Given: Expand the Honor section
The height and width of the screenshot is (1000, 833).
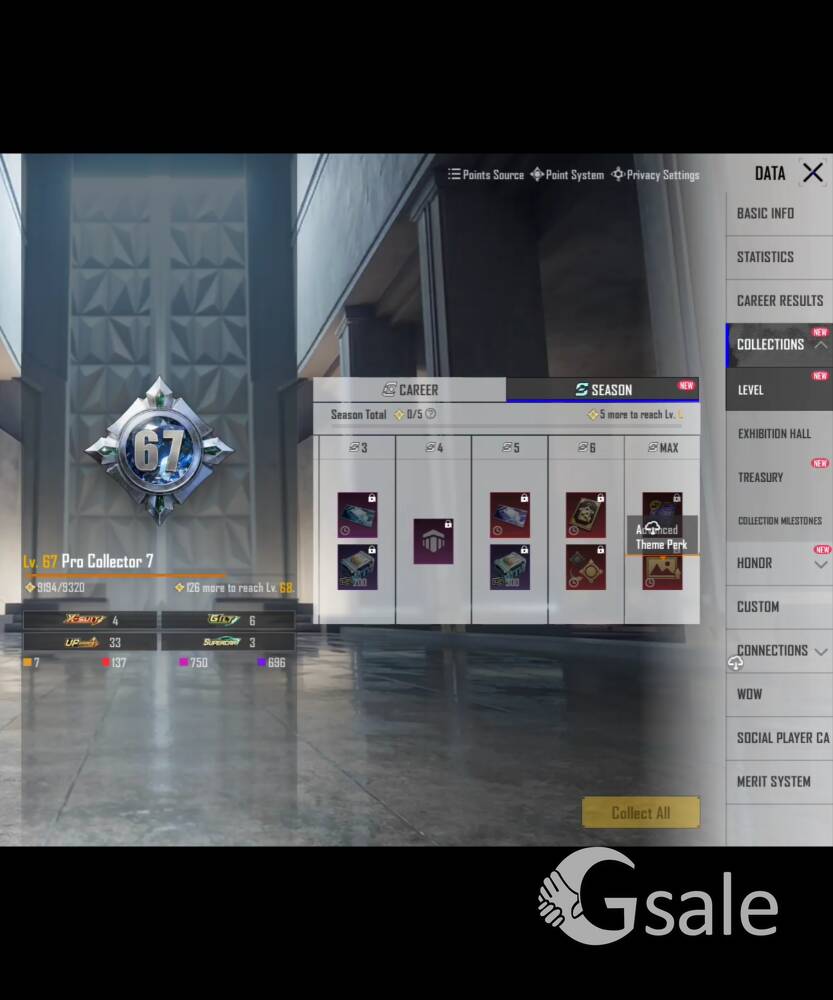Looking at the screenshot, I should 820,564.
